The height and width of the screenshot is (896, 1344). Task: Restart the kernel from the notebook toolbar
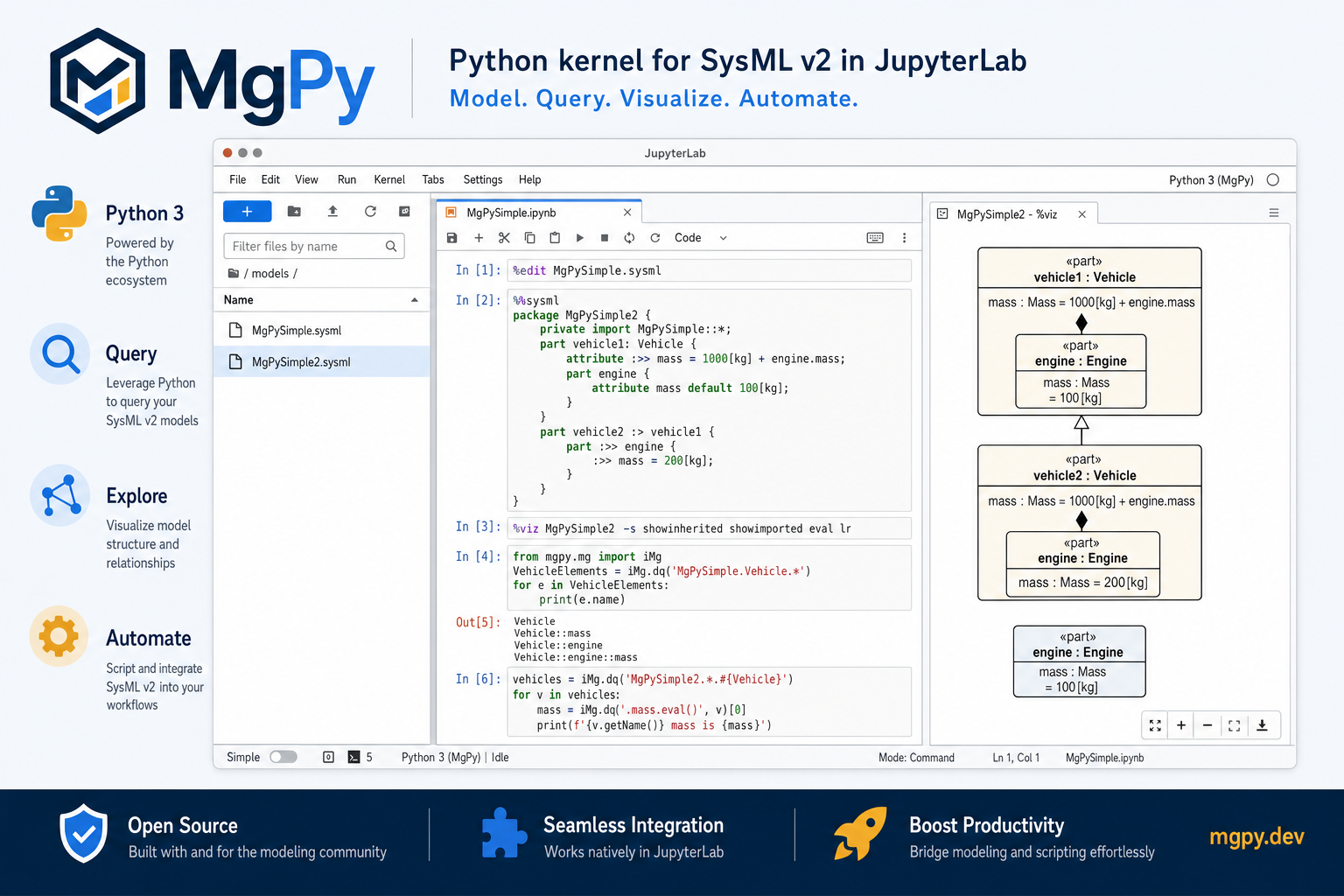click(x=629, y=238)
